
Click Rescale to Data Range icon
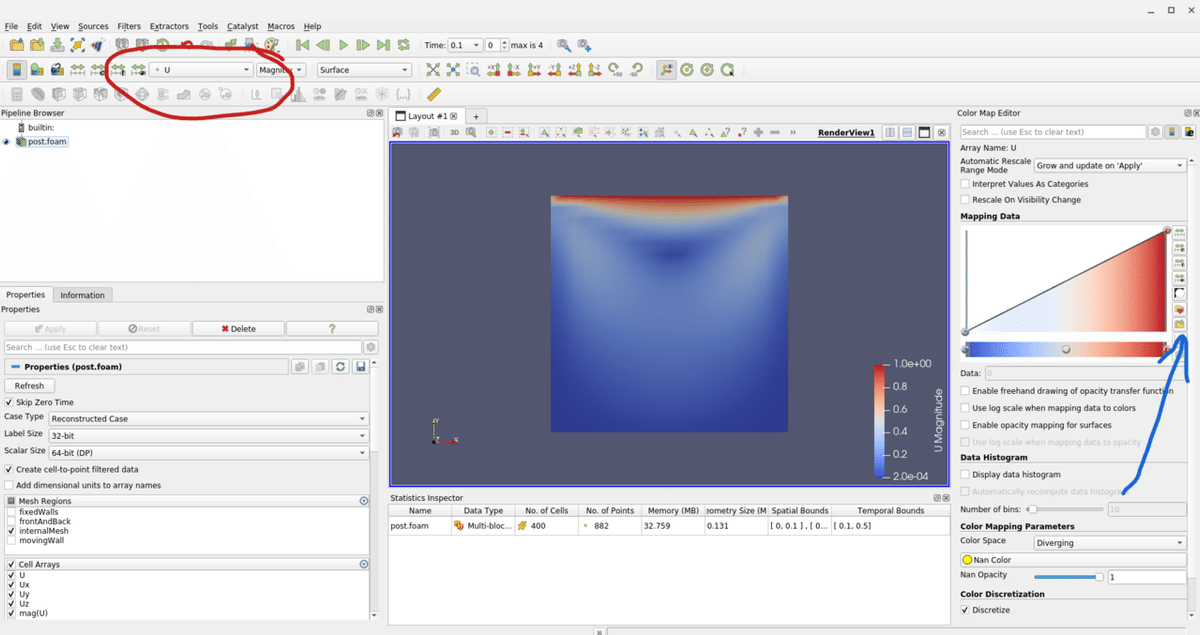[77, 70]
